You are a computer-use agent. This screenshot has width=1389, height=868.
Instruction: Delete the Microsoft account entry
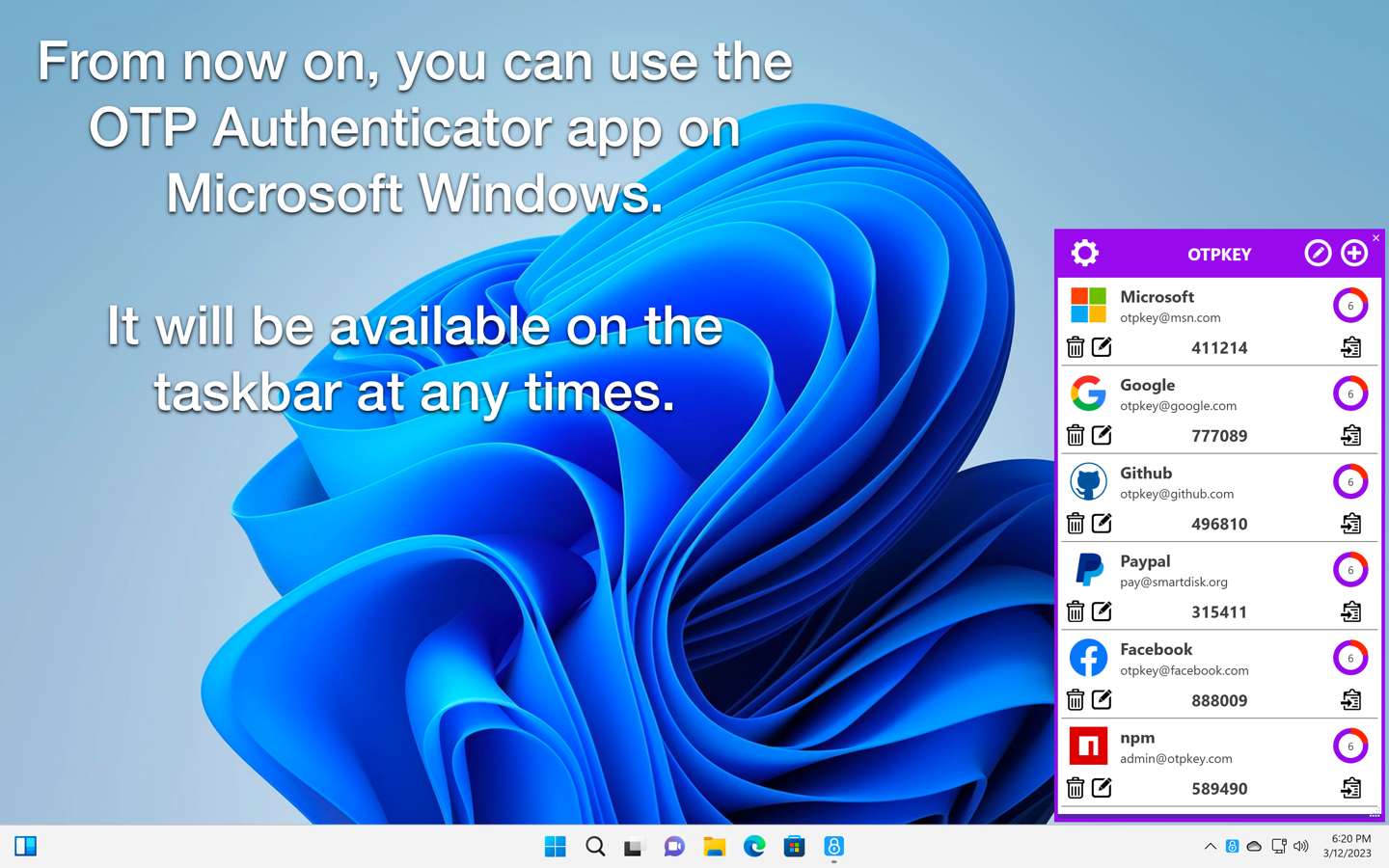[x=1076, y=347]
